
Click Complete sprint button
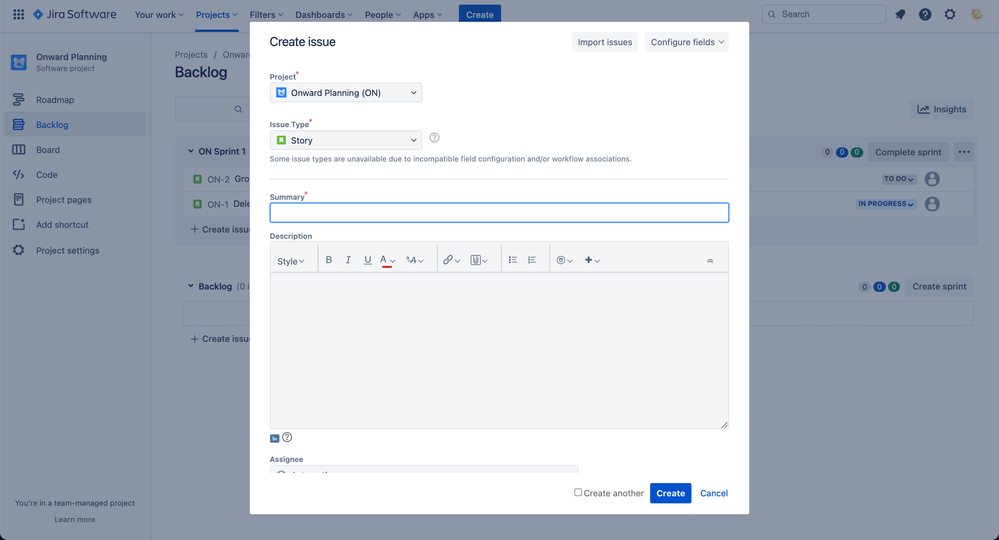pos(908,152)
